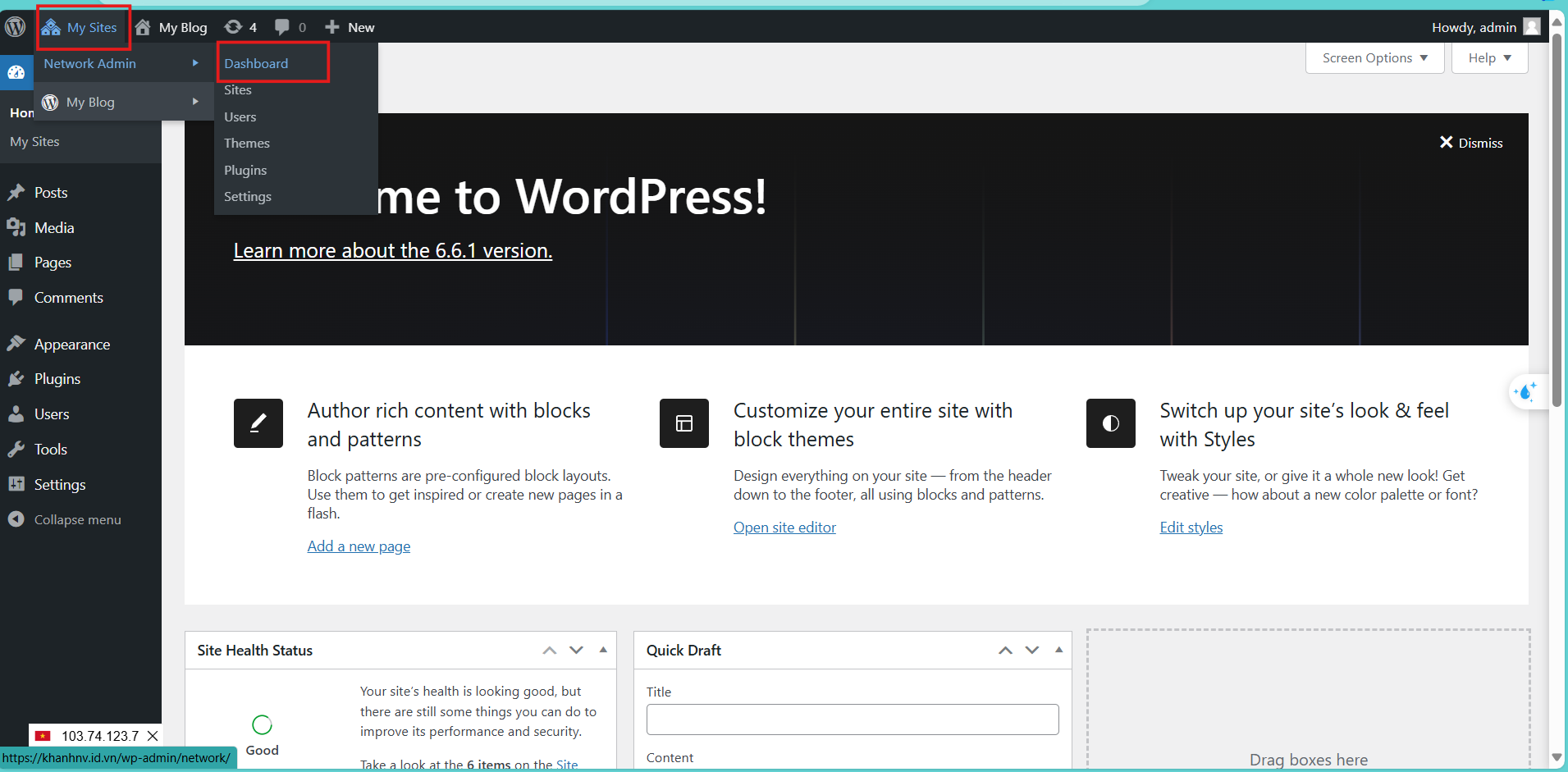
Task: Move Site Health Status box down
Action: pyautogui.click(x=576, y=651)
